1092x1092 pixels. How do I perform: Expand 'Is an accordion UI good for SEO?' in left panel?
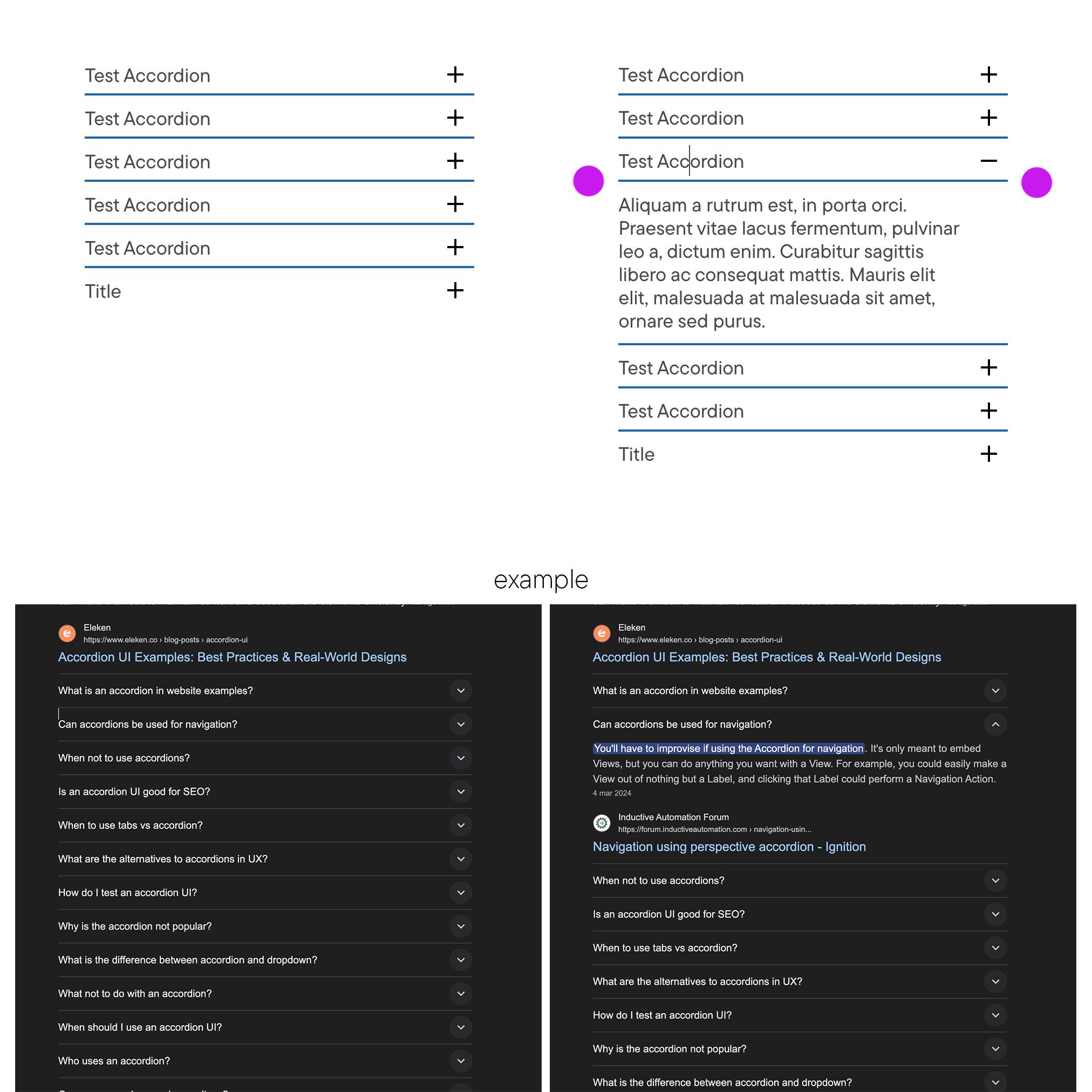click(461, 792)
